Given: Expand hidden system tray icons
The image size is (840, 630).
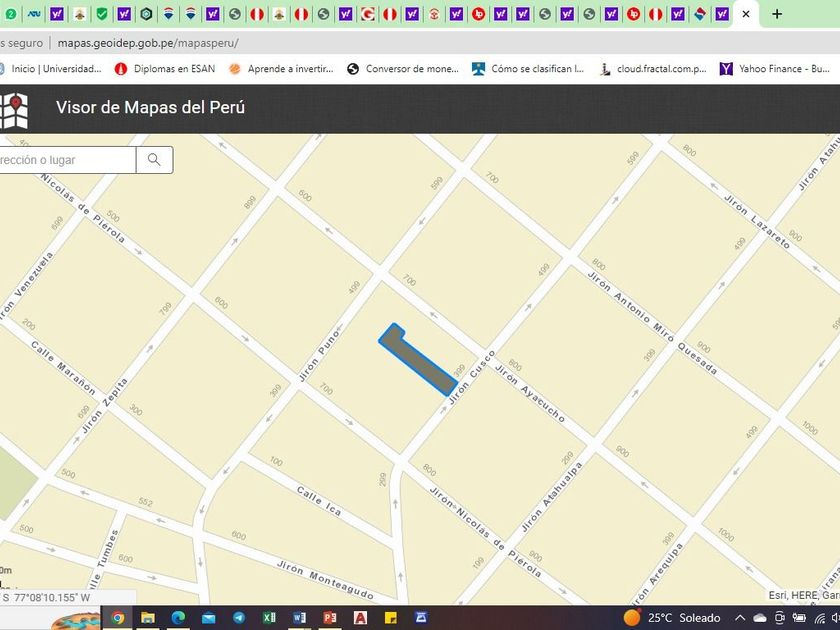Looking at the screenshot, I should point(742,618).
